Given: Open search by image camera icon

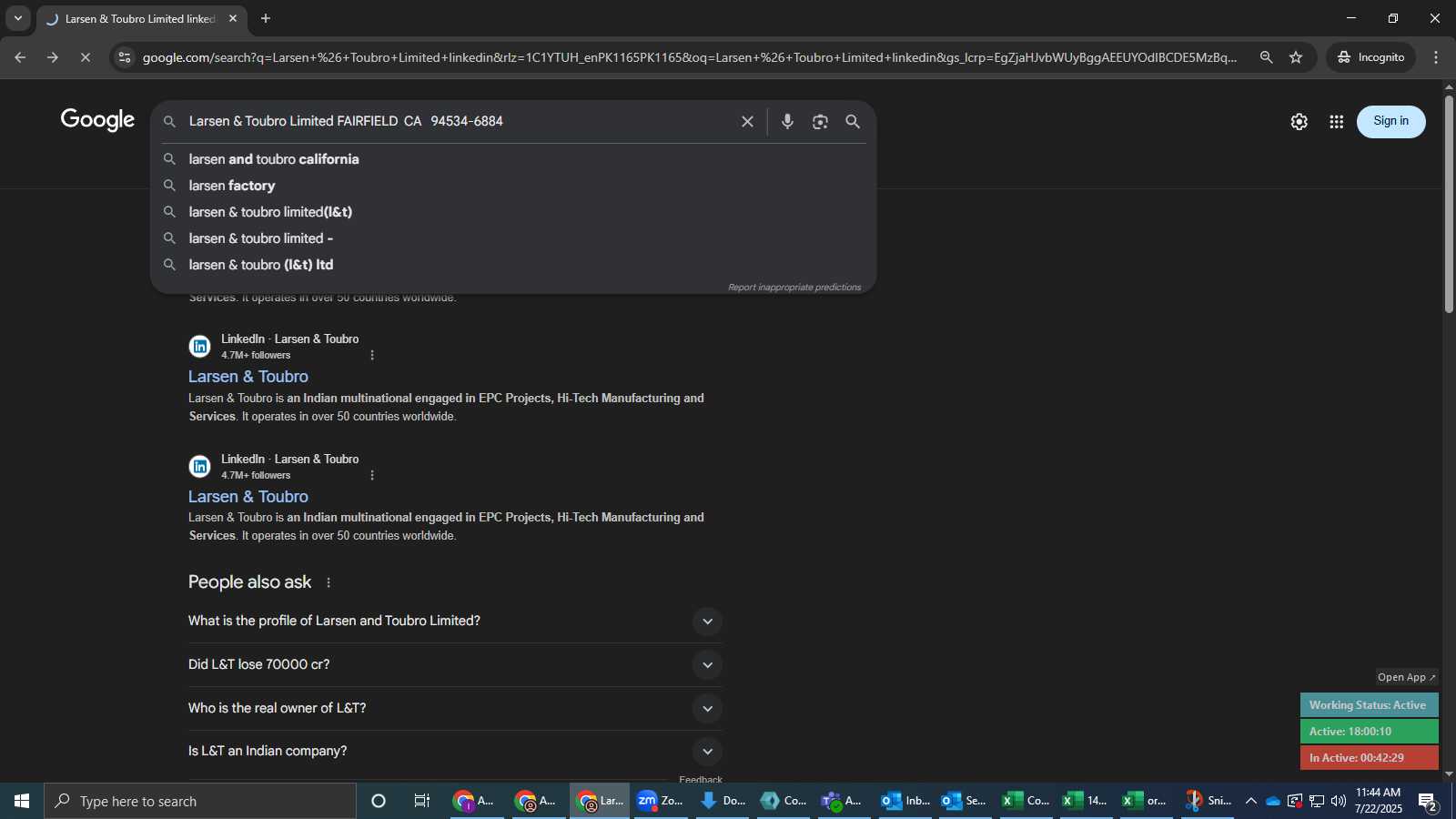Looking at the screenshot, I should point(820,121).
